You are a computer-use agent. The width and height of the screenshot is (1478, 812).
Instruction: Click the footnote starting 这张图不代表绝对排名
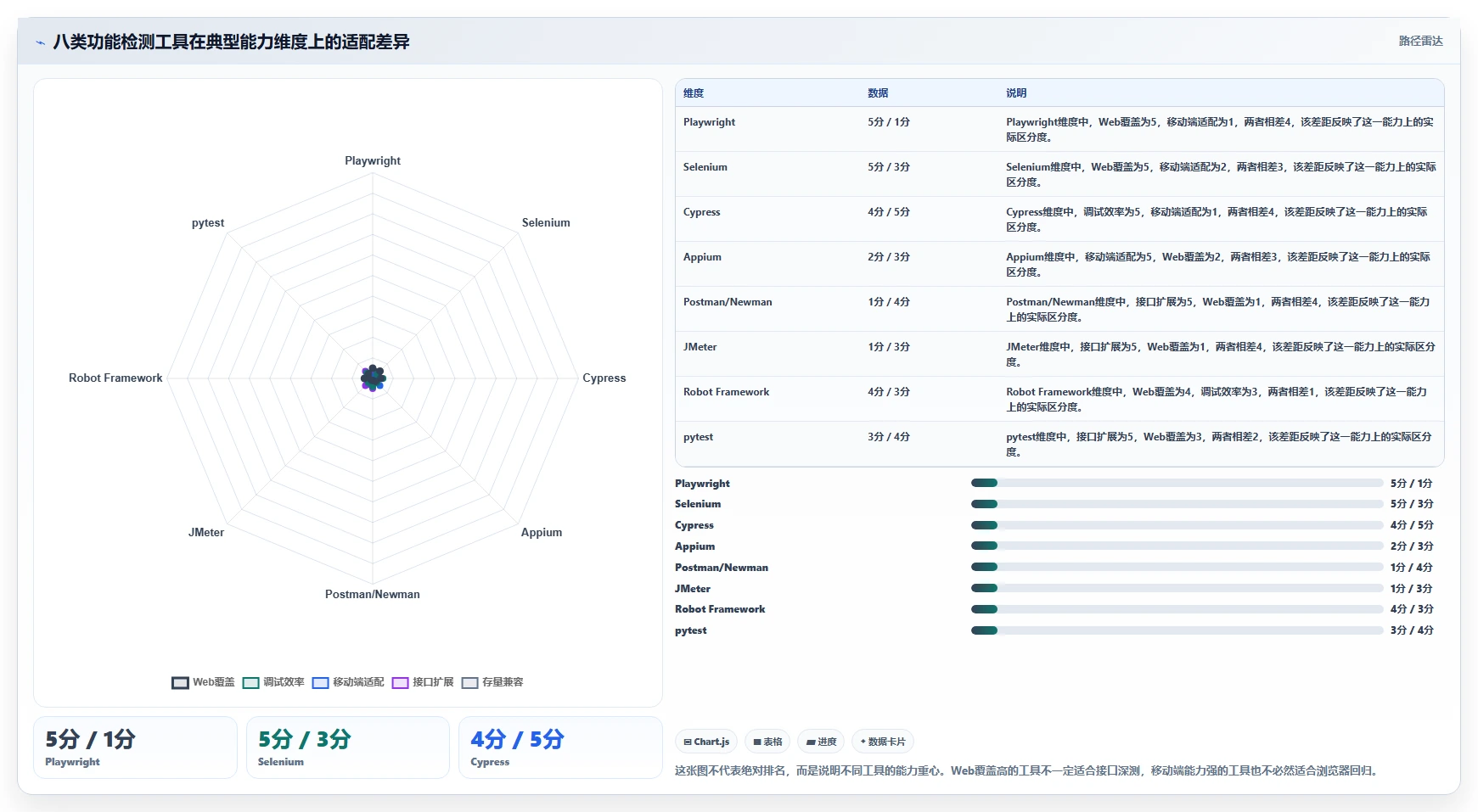pos(1028,770)
